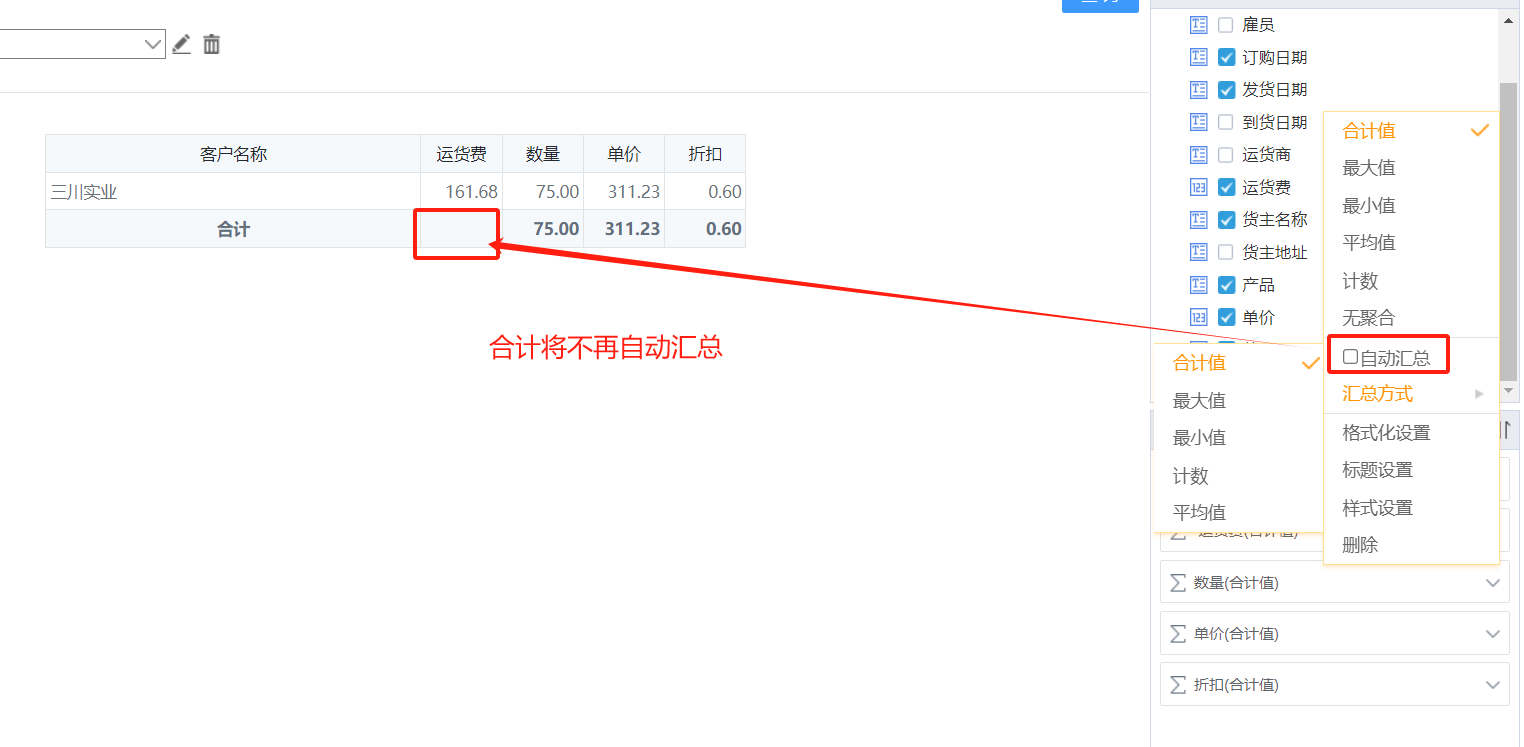Click the sigma icon of 折扣(合计值)
Image resolution: width=1524 pixels, height=747 pixels.
[x=1178, y=685]
